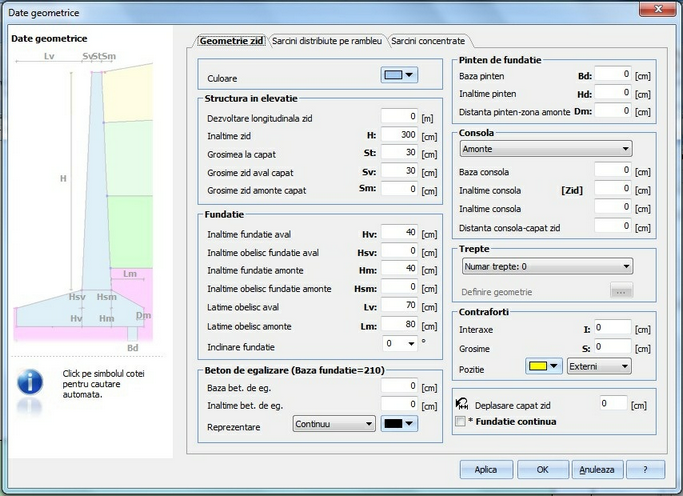Click the OK button
This screenshot has width=683, height=496.
click(543, 469)
